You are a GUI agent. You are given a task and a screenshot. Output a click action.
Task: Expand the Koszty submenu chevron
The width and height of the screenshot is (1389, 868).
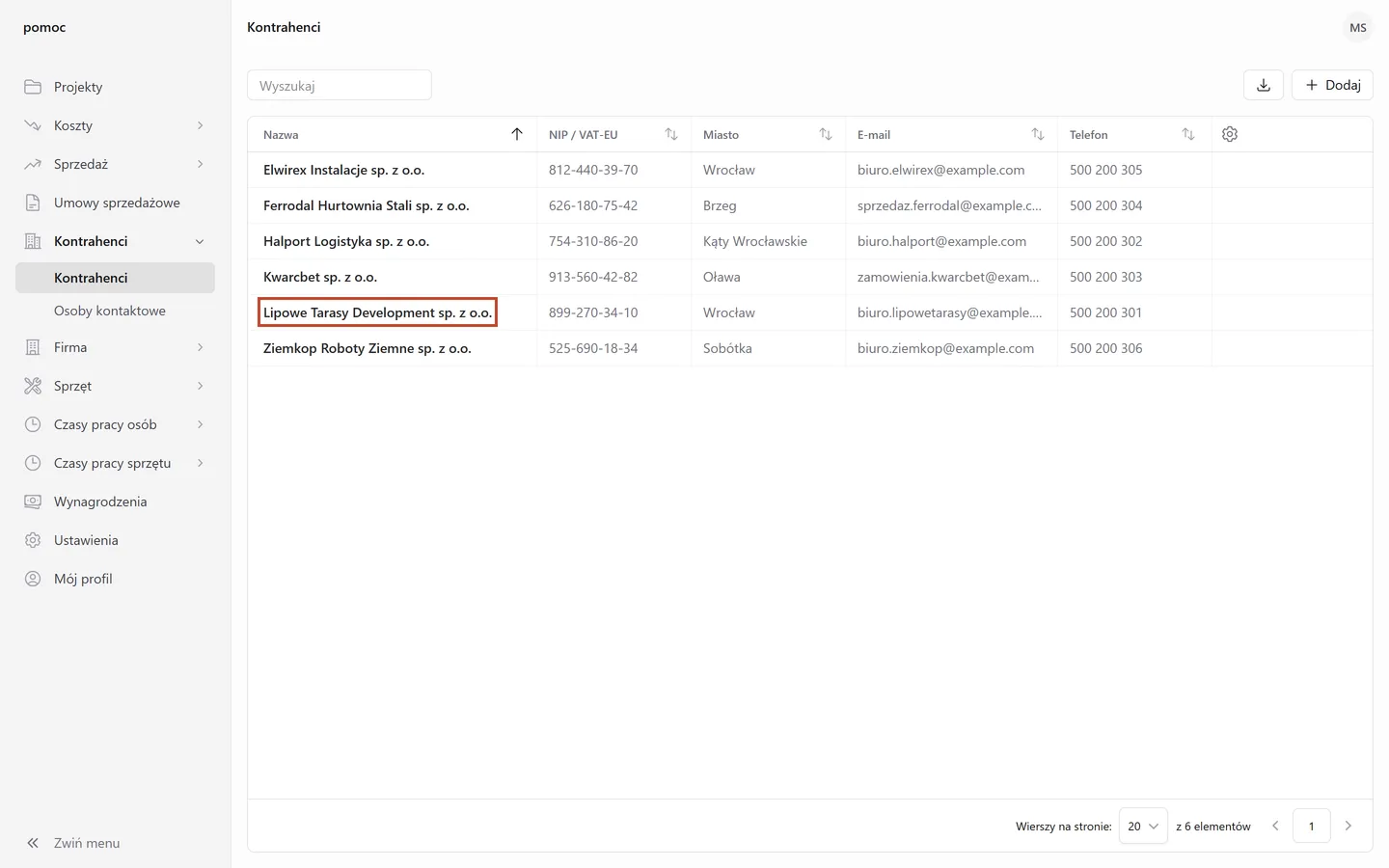(x=200, y=125)
